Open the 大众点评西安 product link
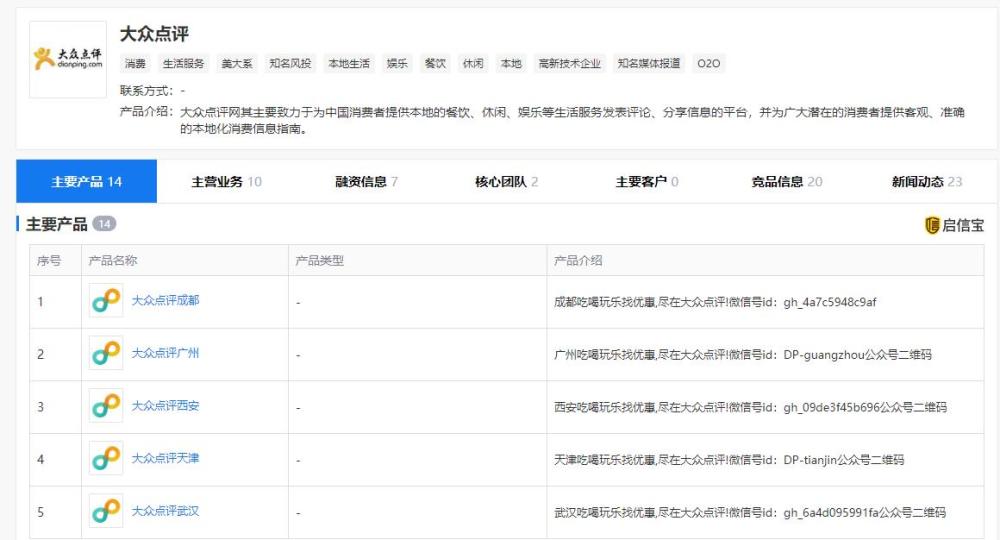Image resolution: width=1000 pixels, height=540 pixels. click(x=165, y=405)
